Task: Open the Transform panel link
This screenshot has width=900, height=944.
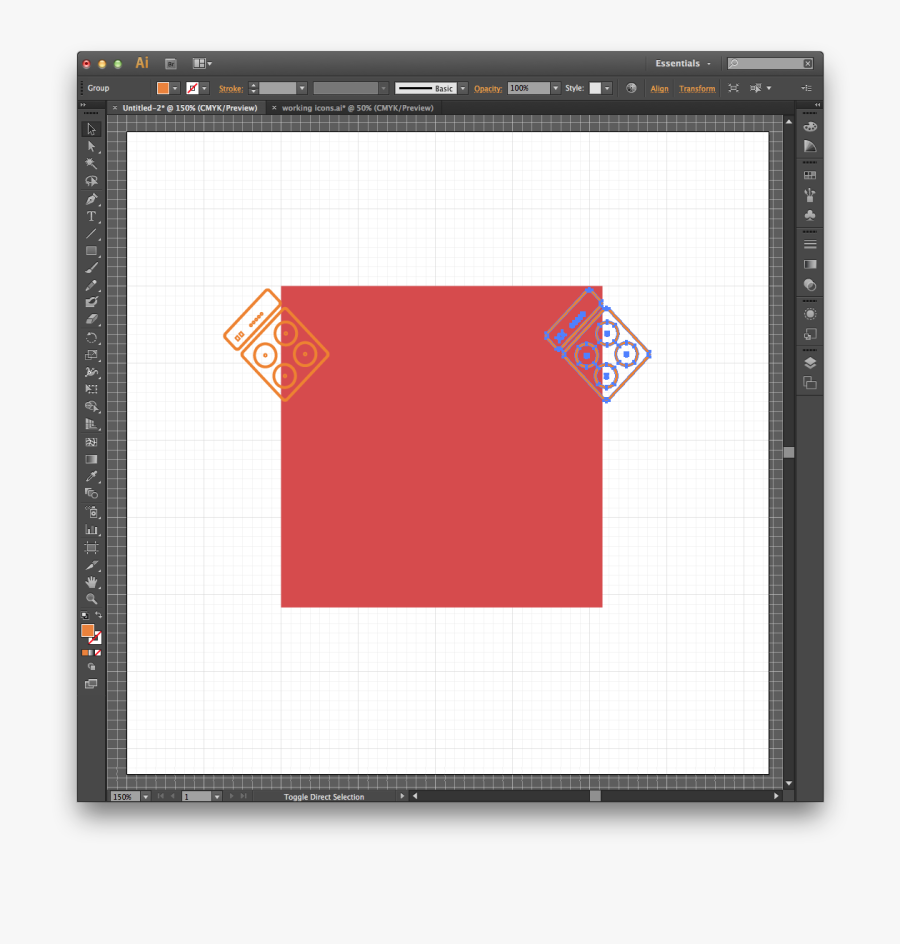Action: pos(697,89)
